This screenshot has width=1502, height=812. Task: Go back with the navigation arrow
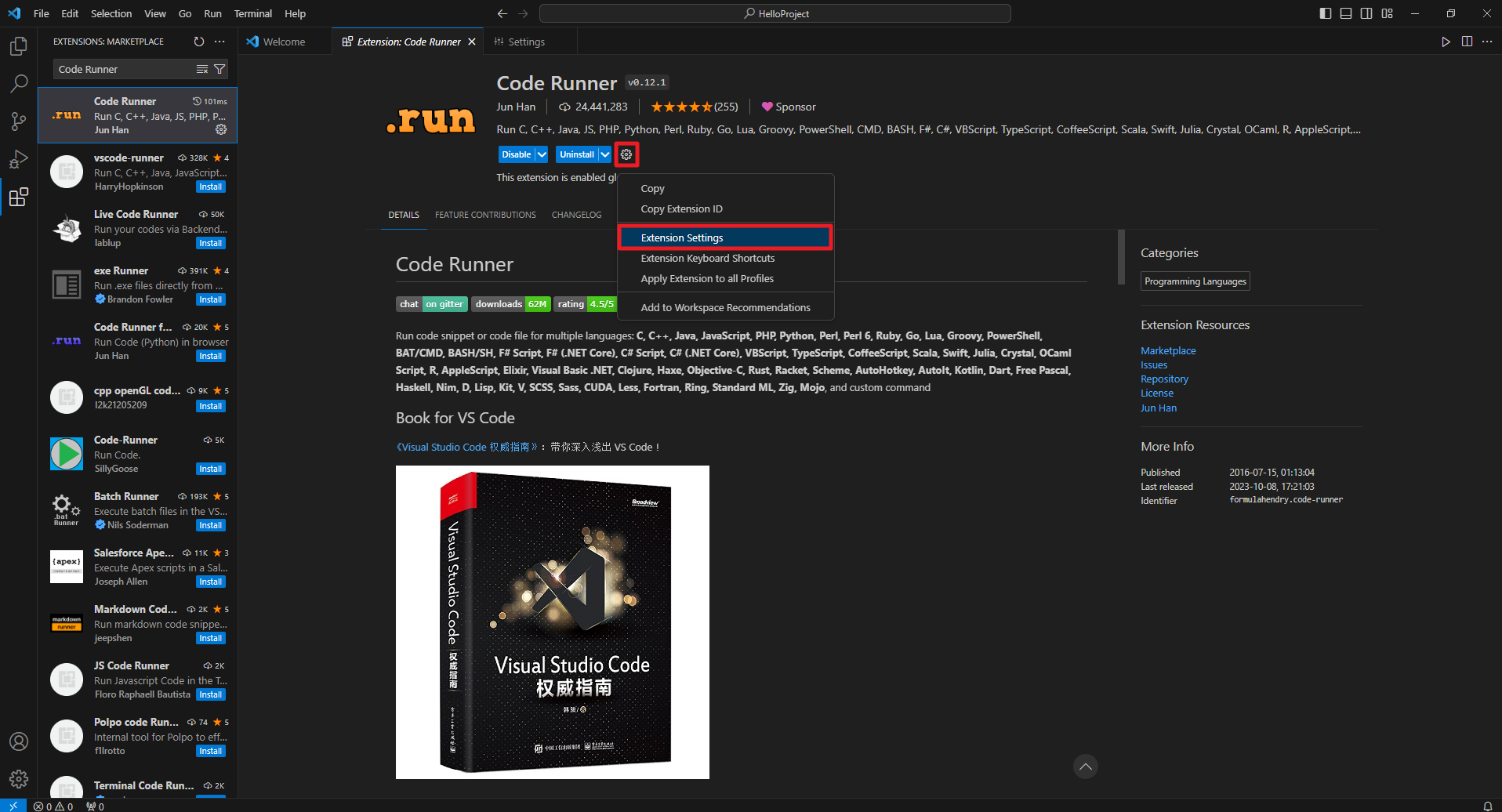click(x=502, y=13)
